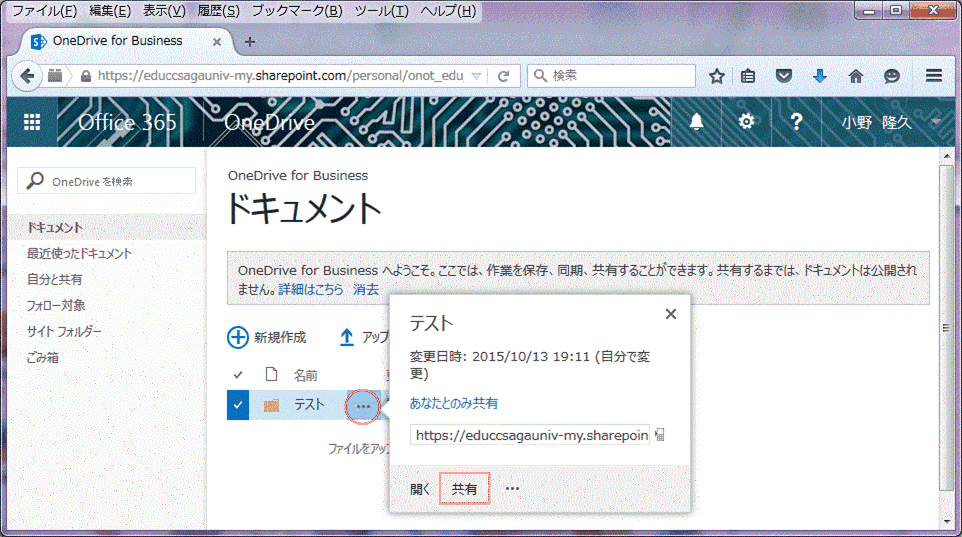
Task: Click 新規作成 to create new item
Action: [280, 337]
